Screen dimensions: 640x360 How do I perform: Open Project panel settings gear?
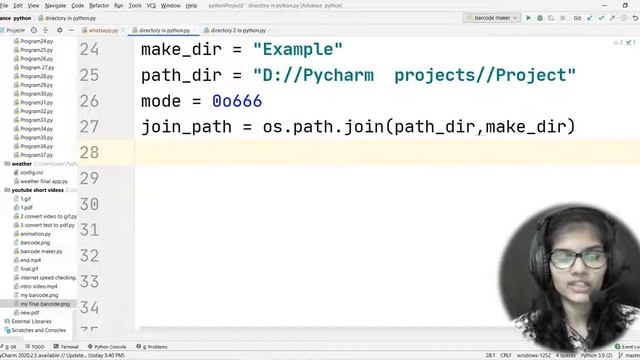point(60,30)
